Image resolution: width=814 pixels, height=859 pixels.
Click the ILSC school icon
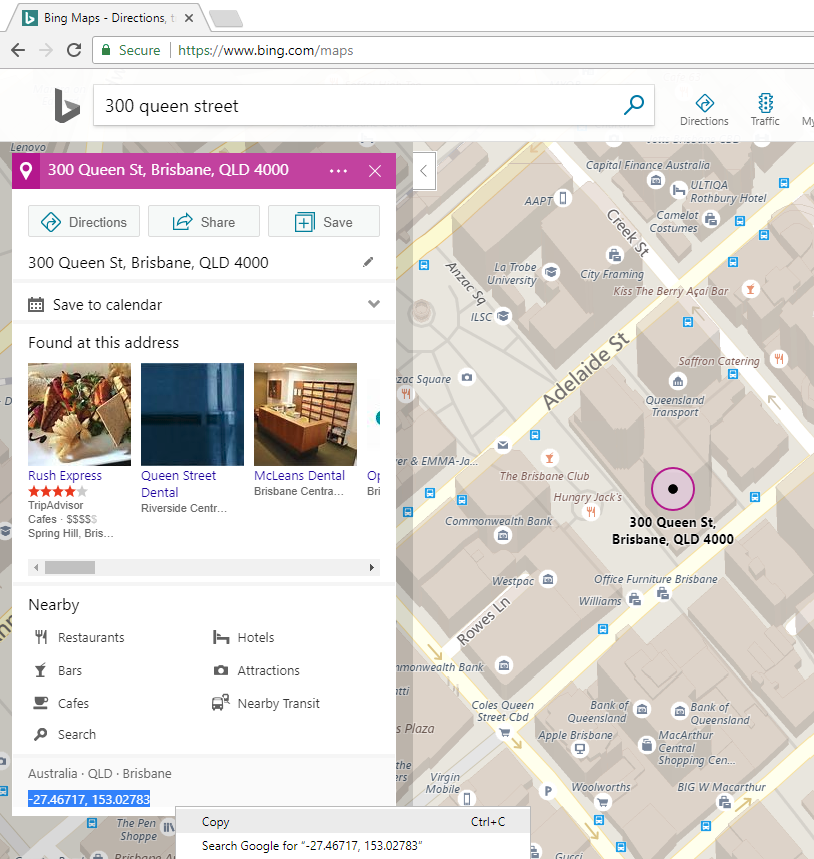503,316
